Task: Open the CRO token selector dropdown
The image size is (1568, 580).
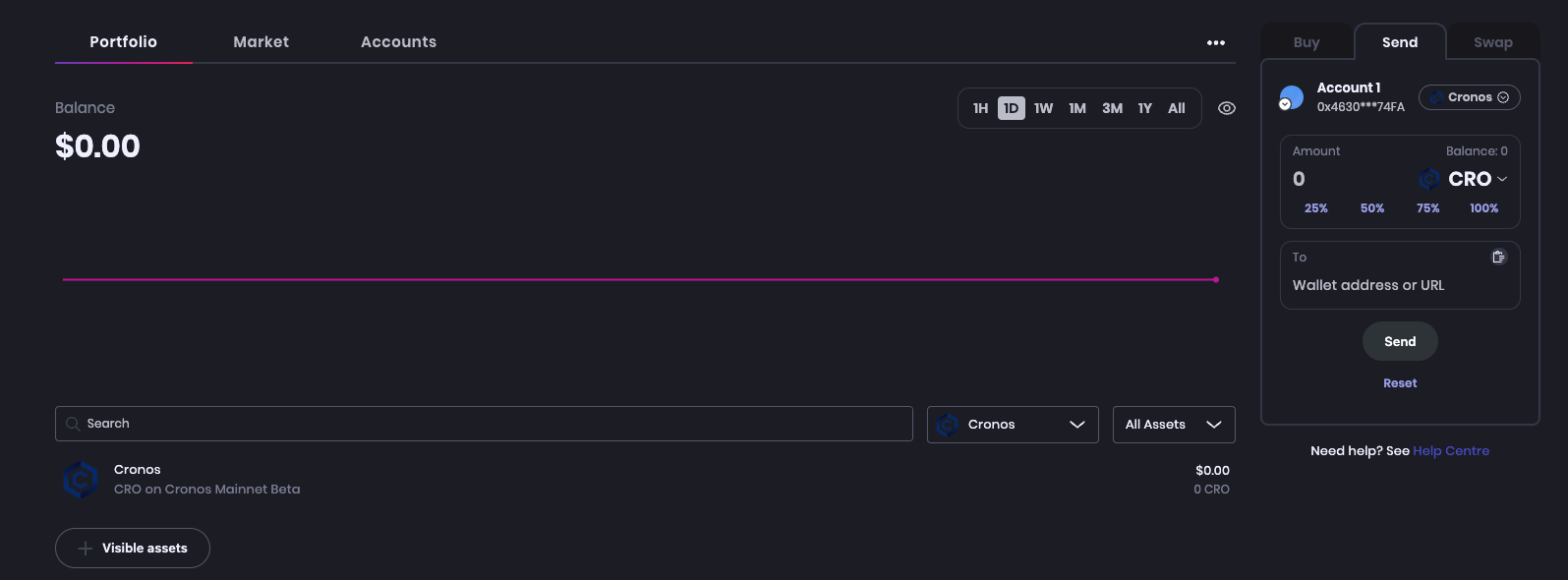Action: click(x=1478, y=179)
